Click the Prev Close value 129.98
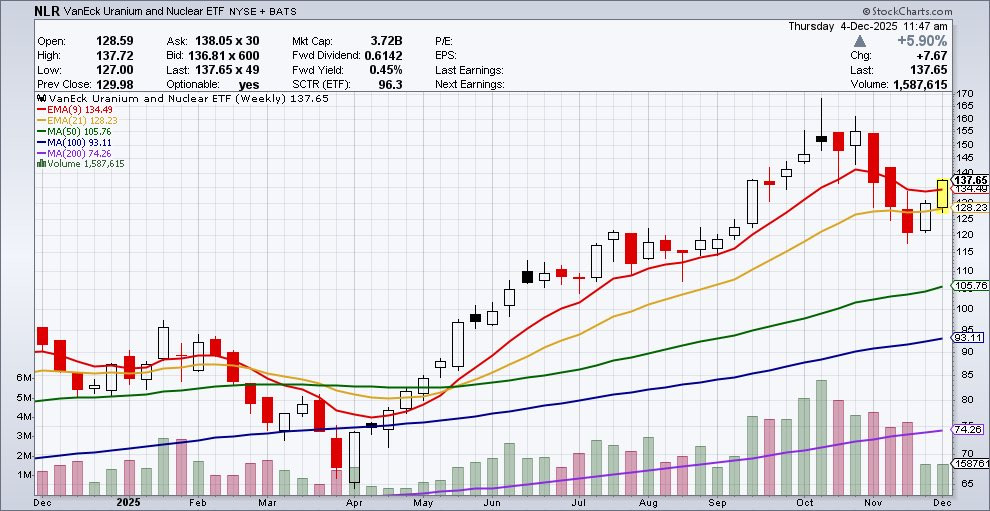 coord(114,84)
